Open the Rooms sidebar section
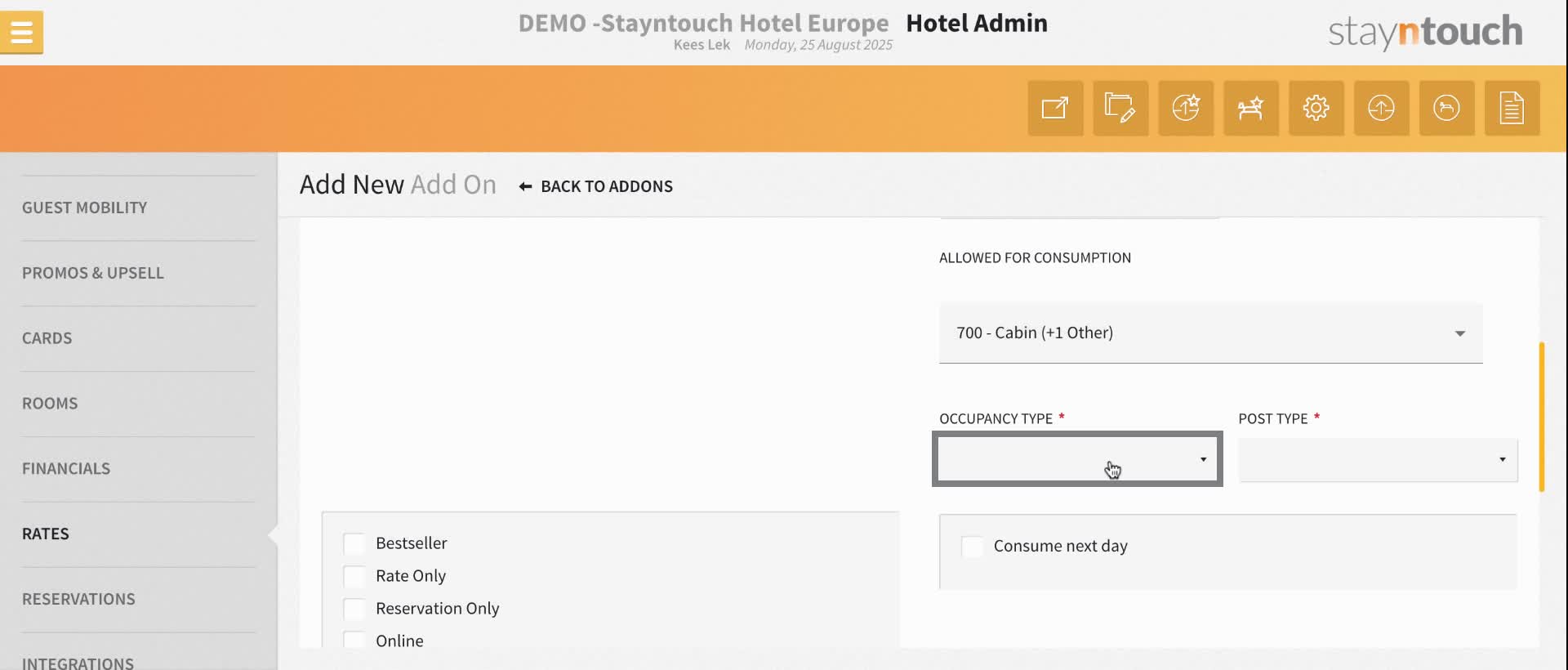1568x670 pixels. tap(50, 404)
